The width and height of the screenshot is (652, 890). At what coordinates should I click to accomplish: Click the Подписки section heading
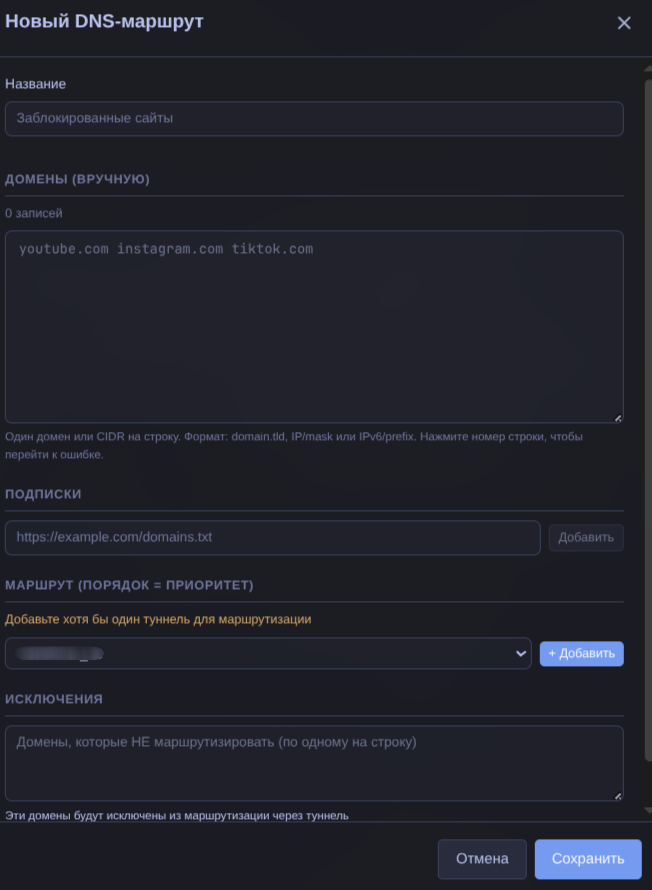point(43,494)
